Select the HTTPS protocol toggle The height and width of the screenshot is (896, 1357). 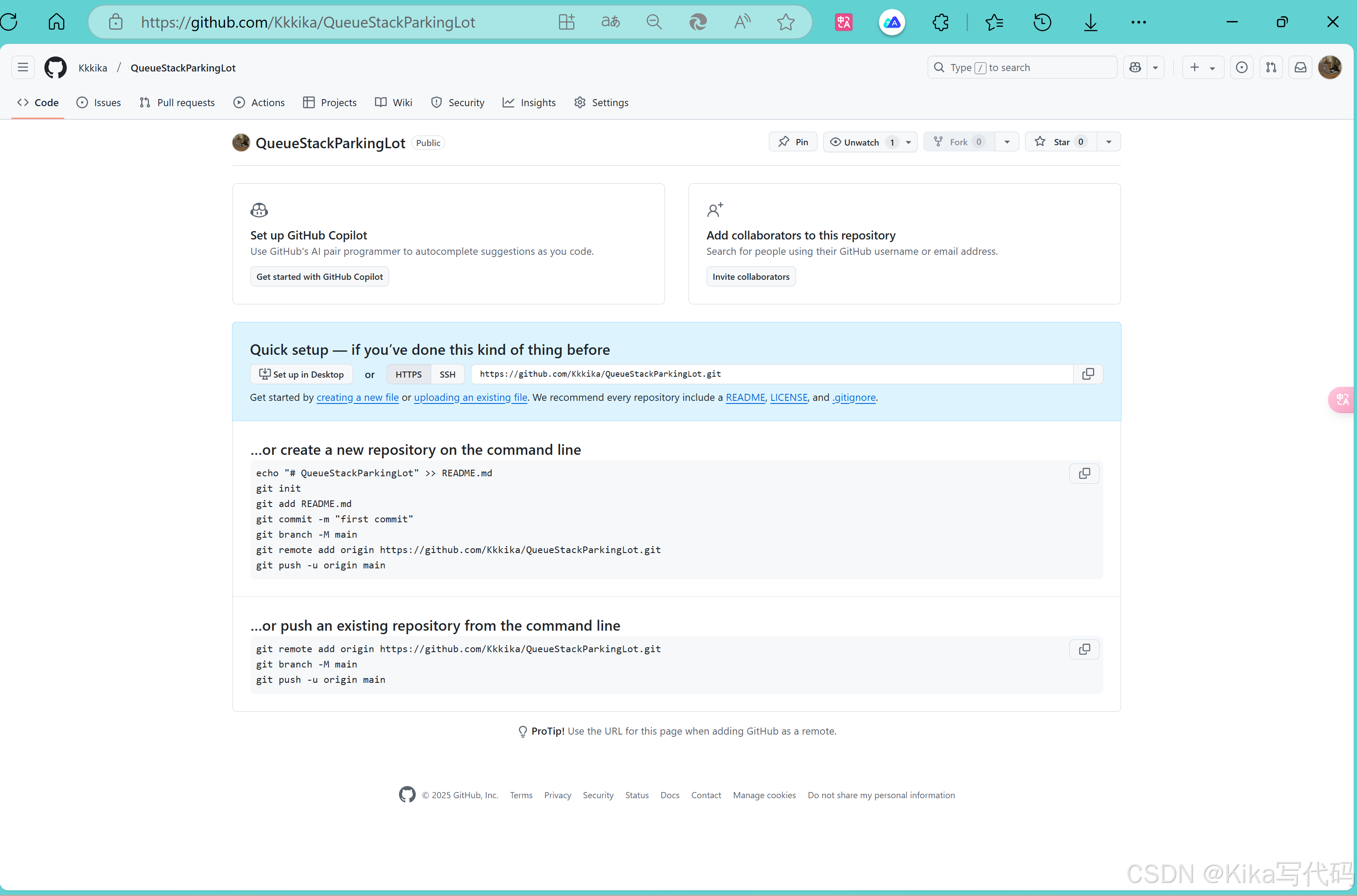pyautogui.click(x=408, y=374)
